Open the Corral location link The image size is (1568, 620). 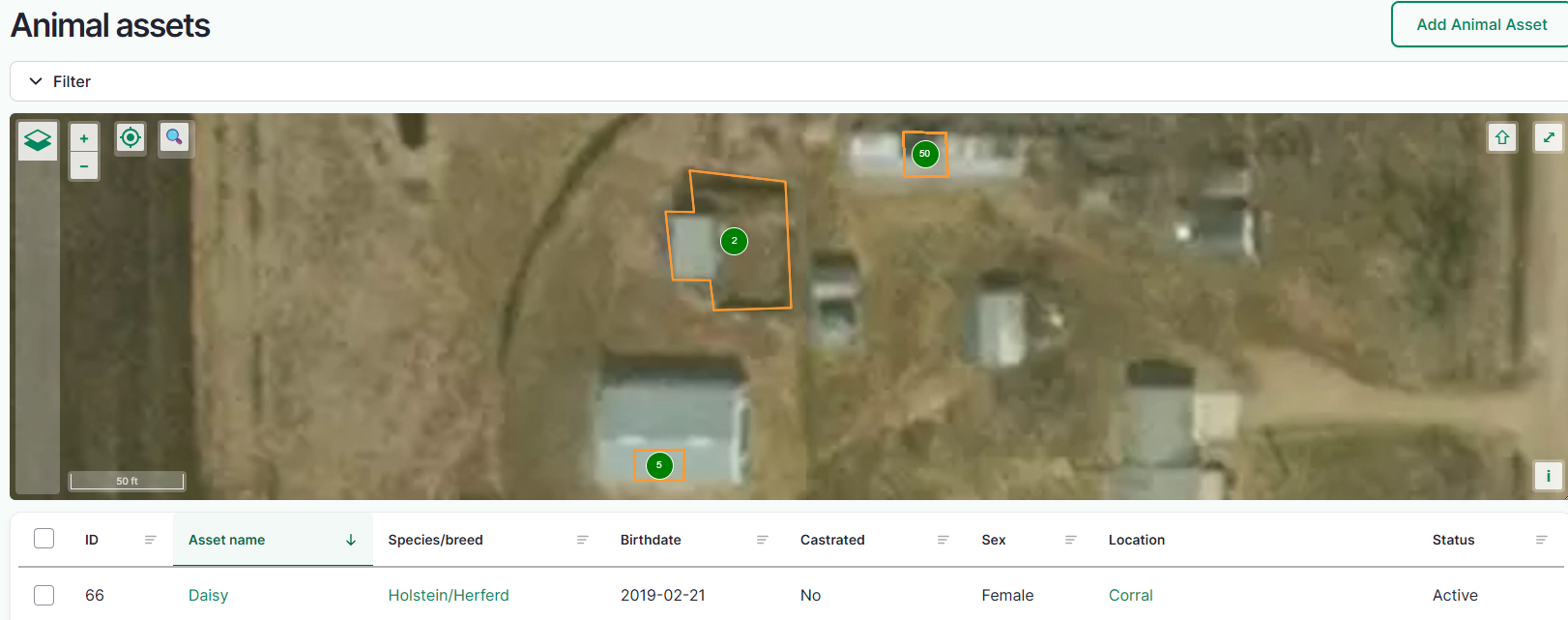[x=1131, y=595]
